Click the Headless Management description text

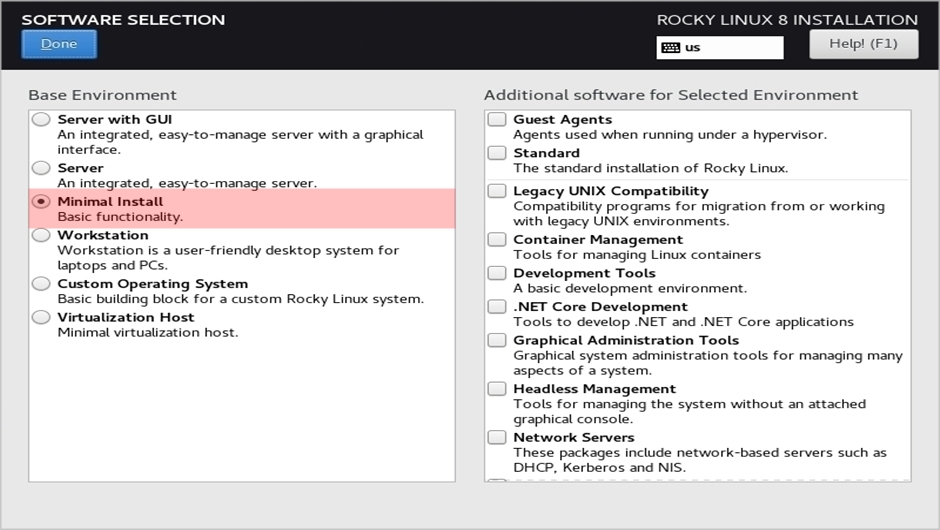[x=689, y=412]
